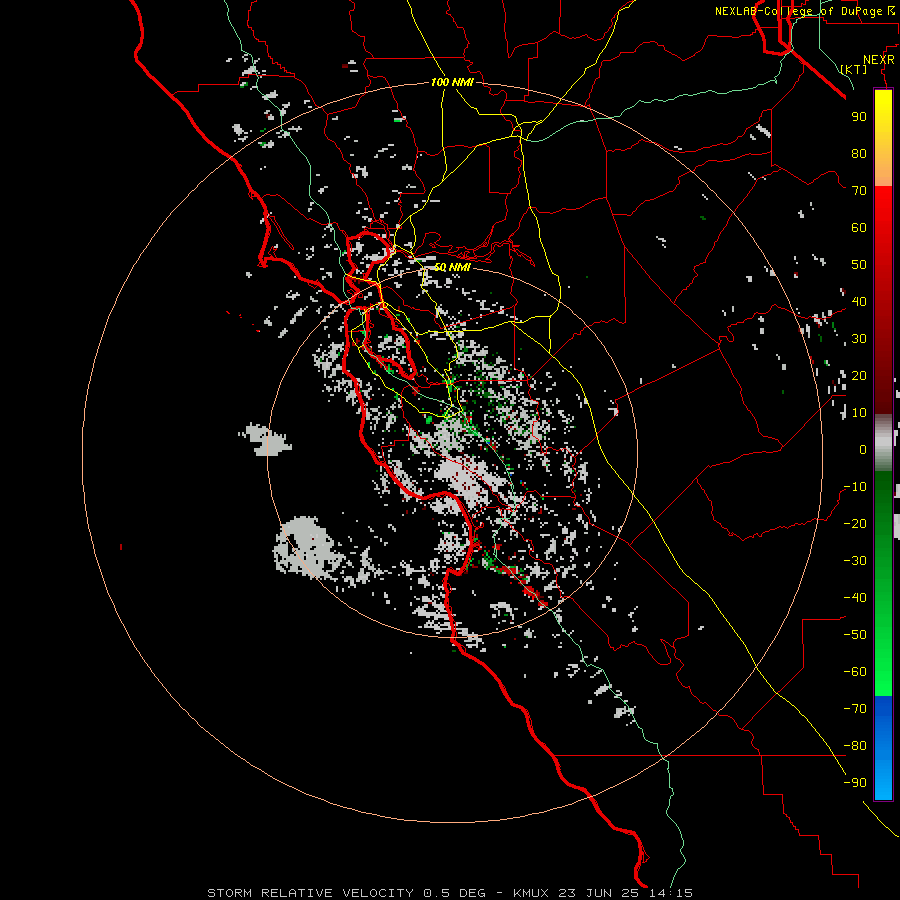The image size is (900, 900).
Task: Pick the yellow-orange segment of the color bar
Action: click(883, 138)
